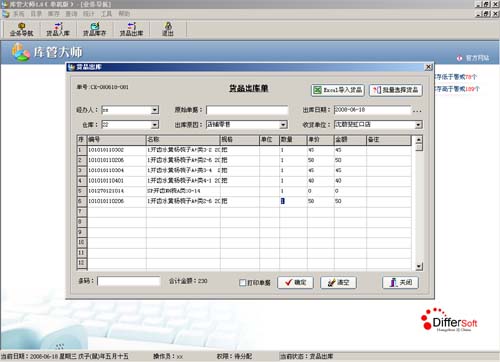Expand the 经办人 dropdown
This screenshot has width=500, height=362.
click(155, 110)
